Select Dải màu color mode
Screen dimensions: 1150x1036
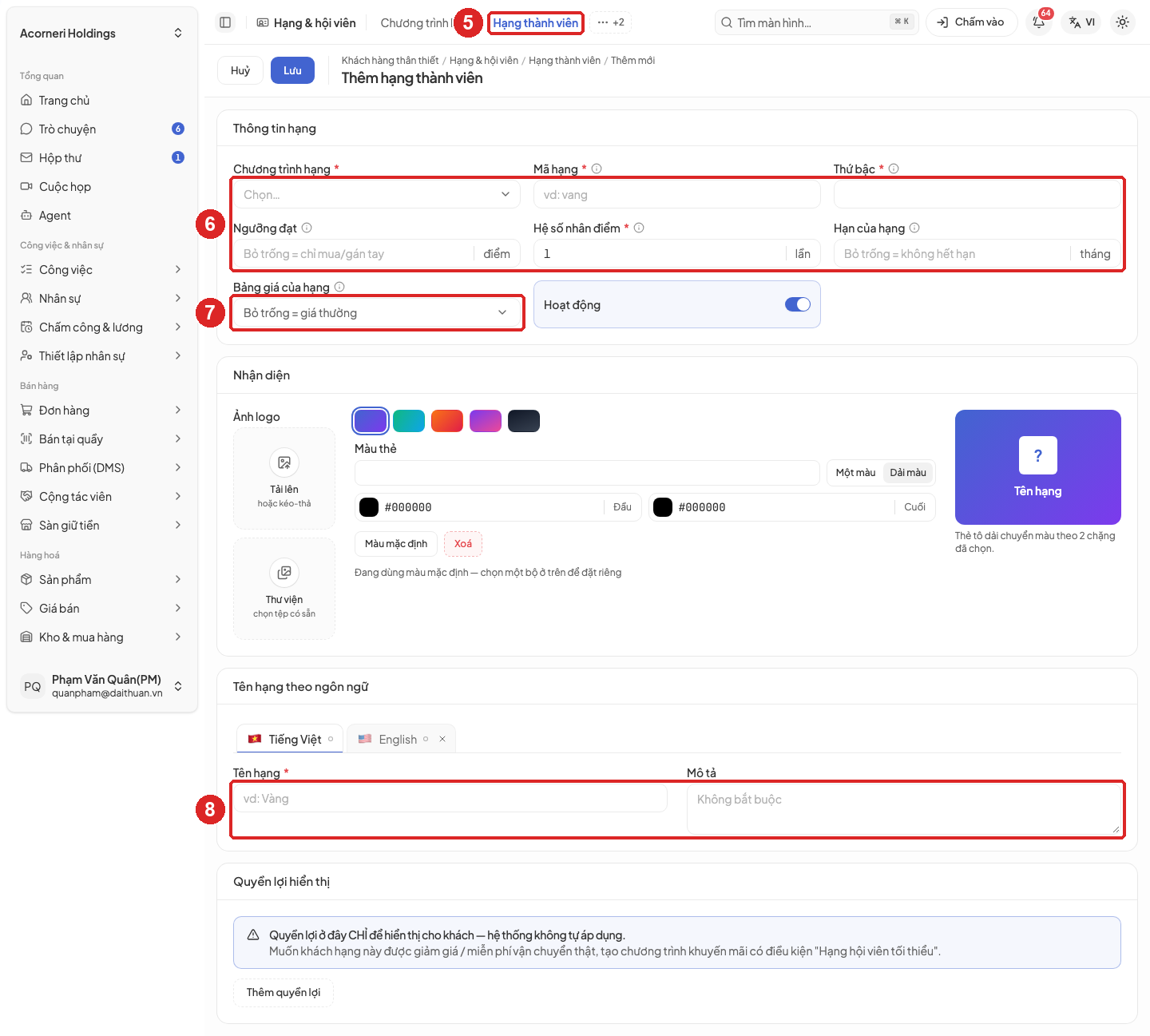pos(908,473)
